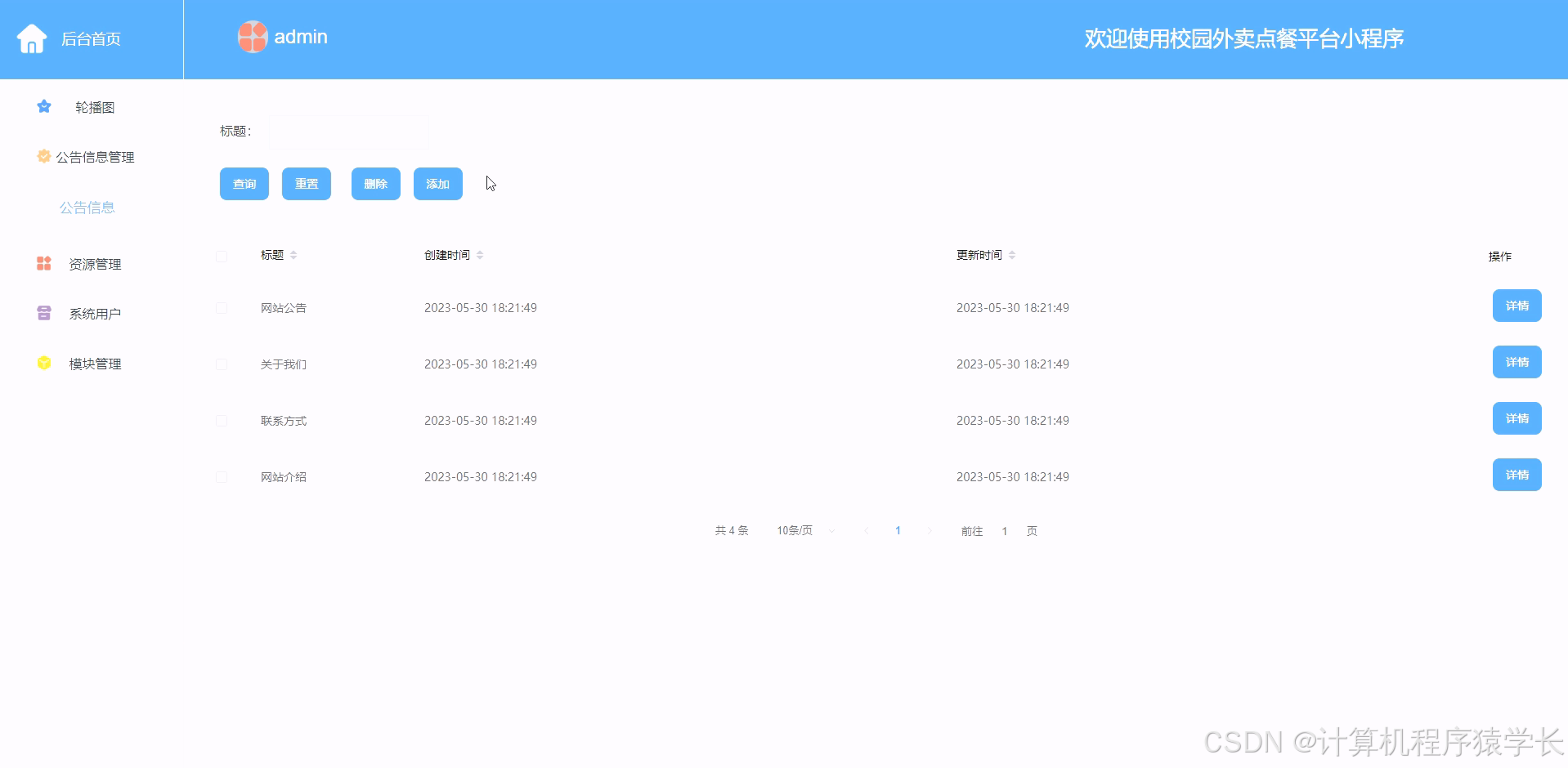Open the 10条/页 page size dropdown
Image resolution: width=1568 pixels, height=768 pixels.
pyautogui.click(x=805, y=531)
